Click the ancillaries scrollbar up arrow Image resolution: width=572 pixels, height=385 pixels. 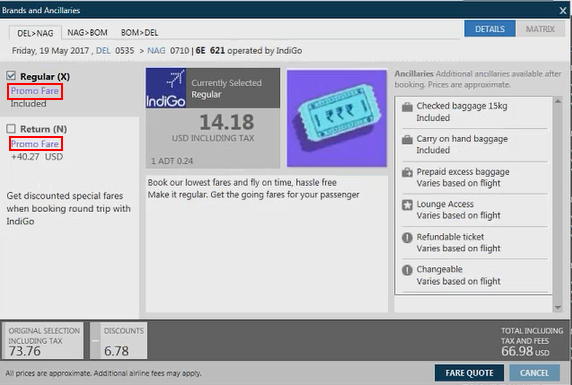pyautogui.click(x=558, y=101)
